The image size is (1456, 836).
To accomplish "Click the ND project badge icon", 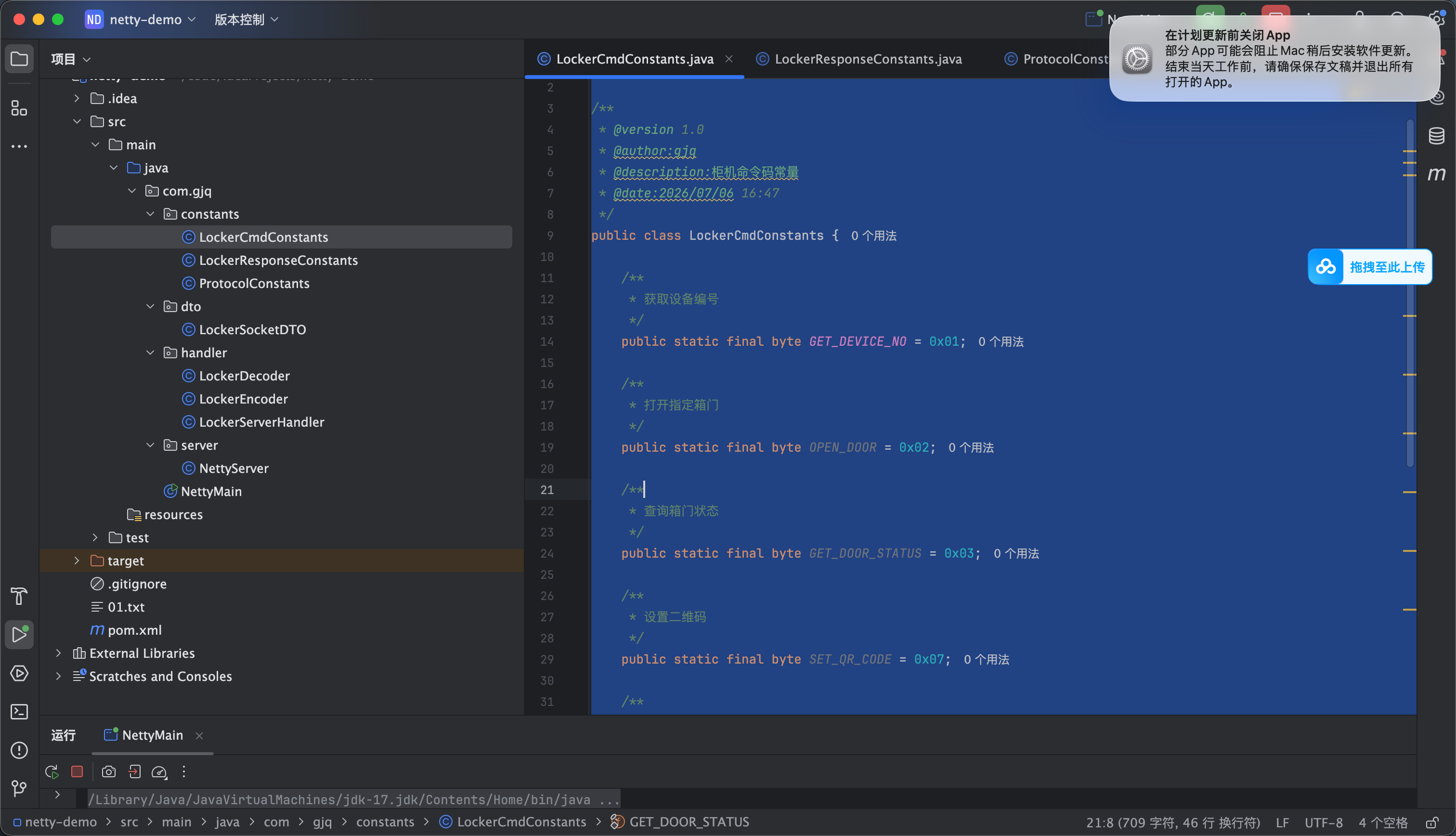I will pos(94,20).
